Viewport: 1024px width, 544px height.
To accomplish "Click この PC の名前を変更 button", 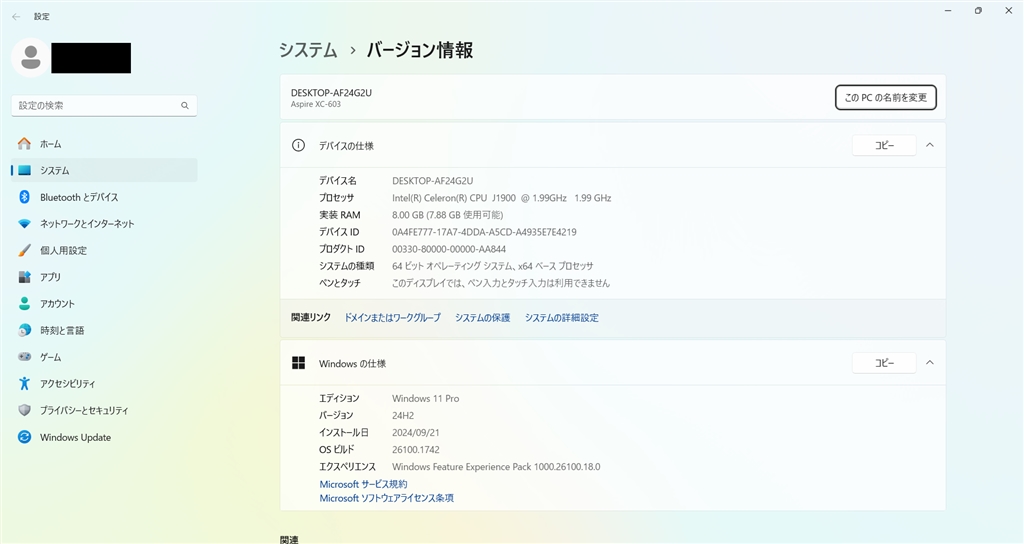I will pyautogui.click(x=886, y=97).
